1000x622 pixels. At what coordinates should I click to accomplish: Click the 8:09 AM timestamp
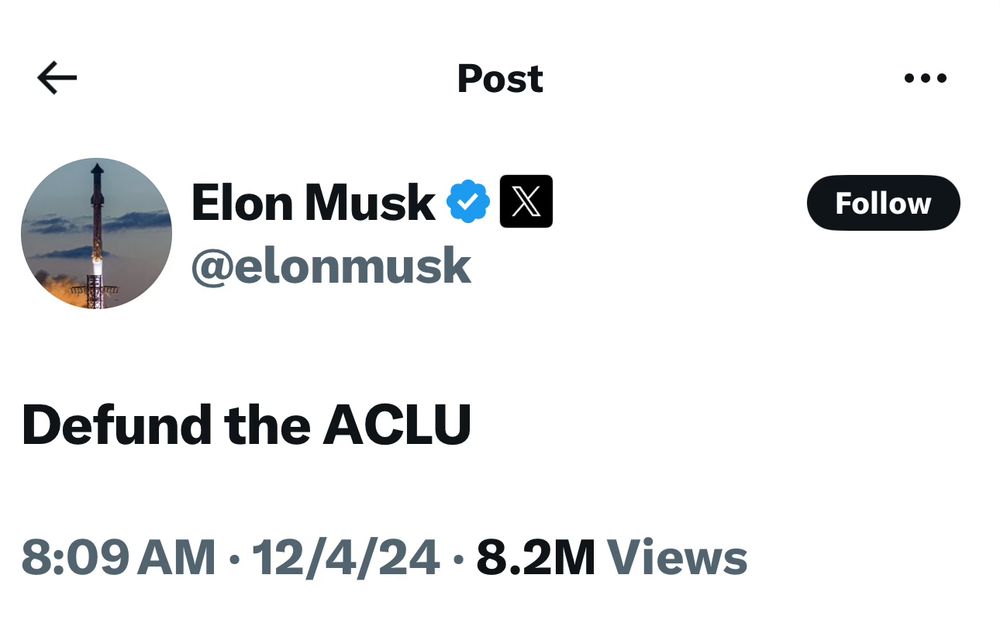coord(118,557)
